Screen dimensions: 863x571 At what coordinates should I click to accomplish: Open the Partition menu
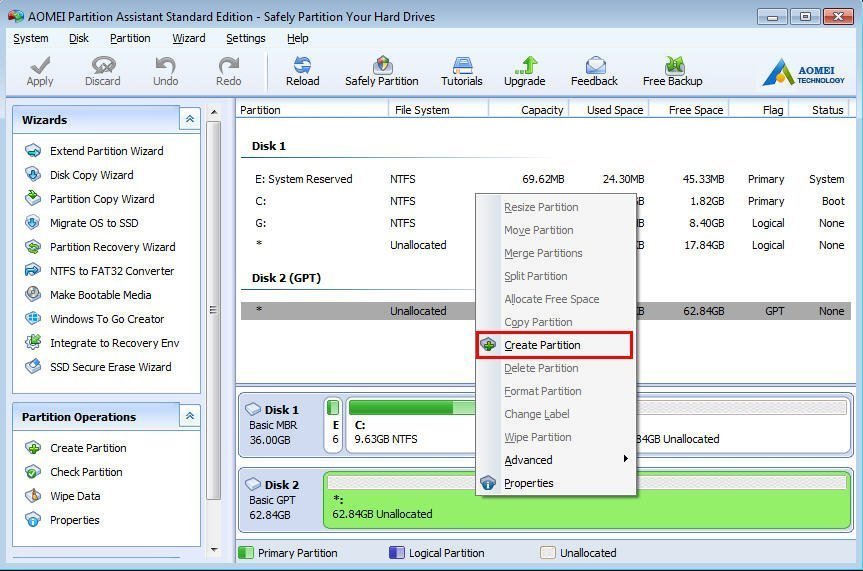click(130, 39)
